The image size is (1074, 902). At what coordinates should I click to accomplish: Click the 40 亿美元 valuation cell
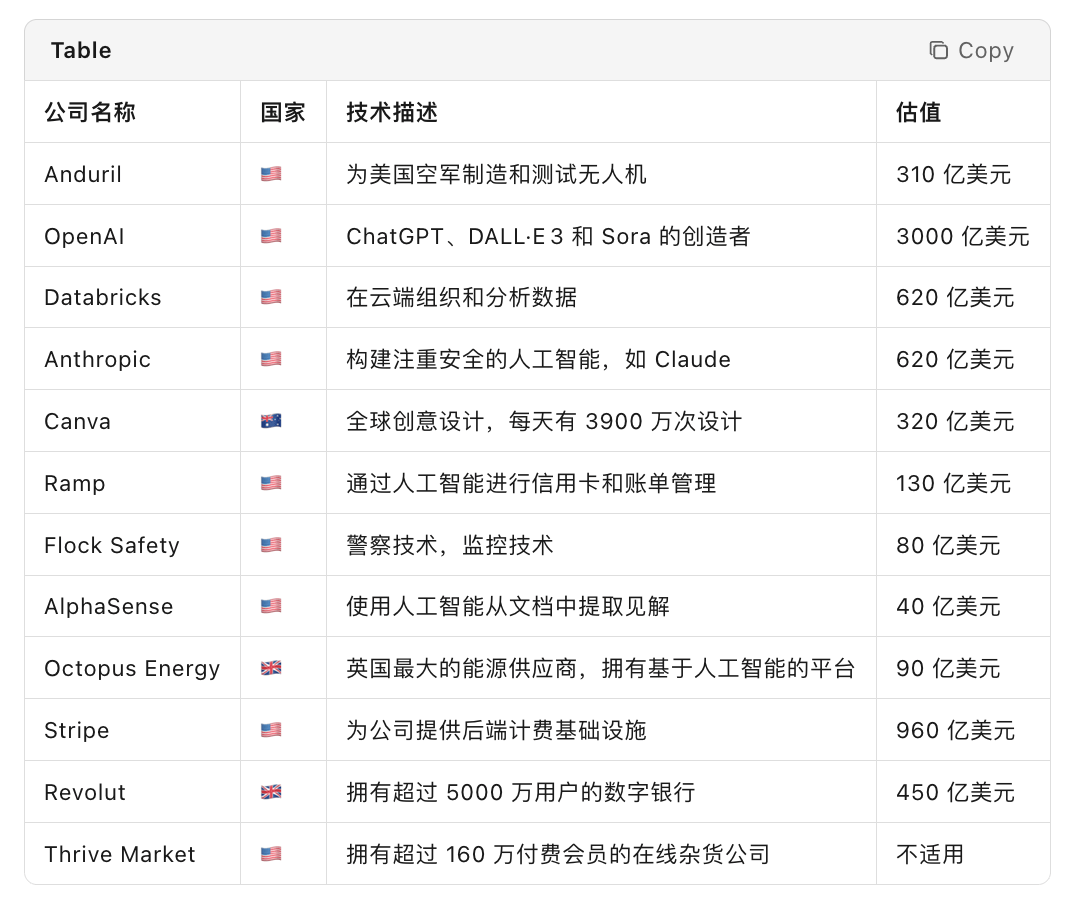pos(963,606)
